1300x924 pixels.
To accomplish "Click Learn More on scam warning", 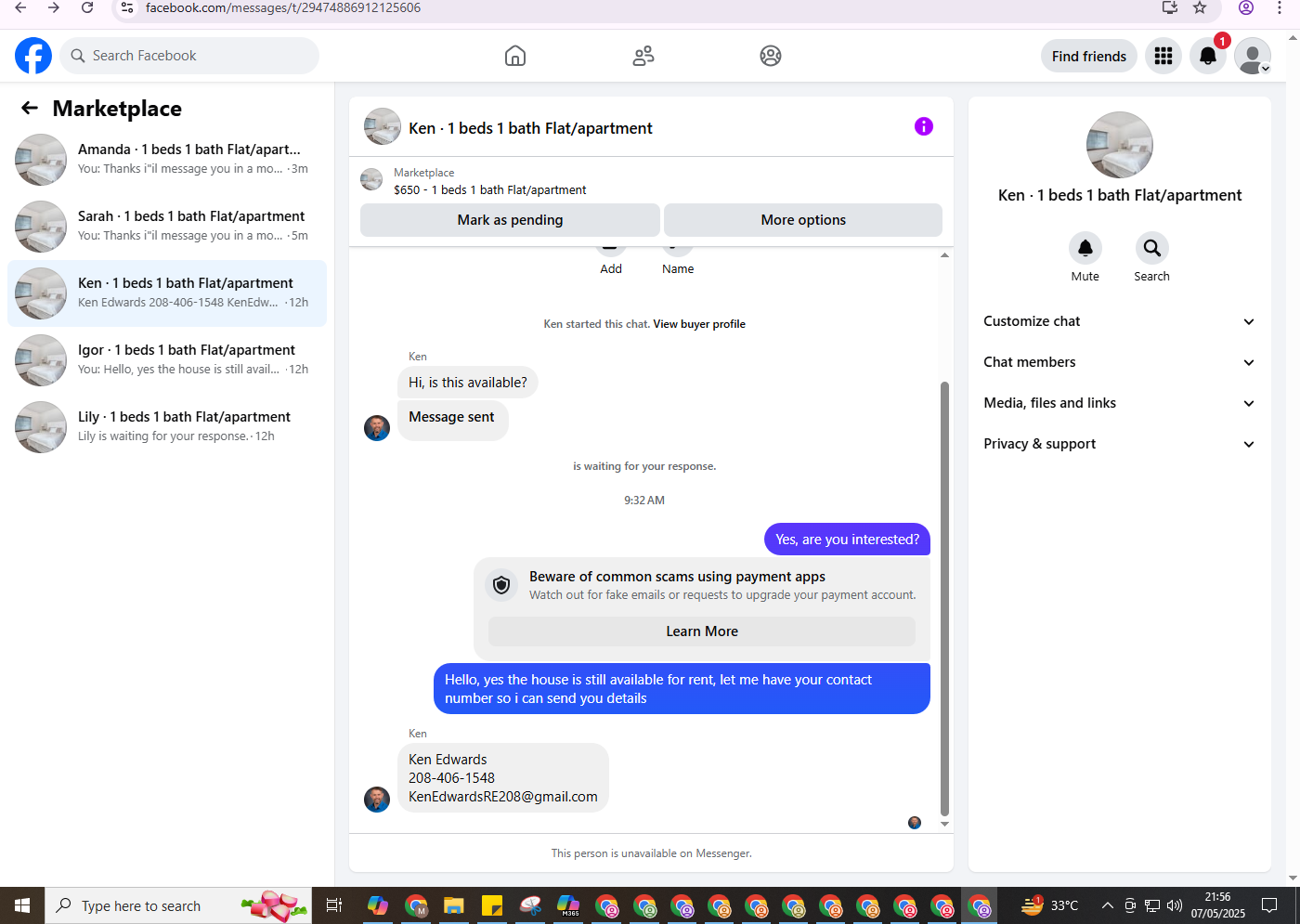I will (702, 631).
